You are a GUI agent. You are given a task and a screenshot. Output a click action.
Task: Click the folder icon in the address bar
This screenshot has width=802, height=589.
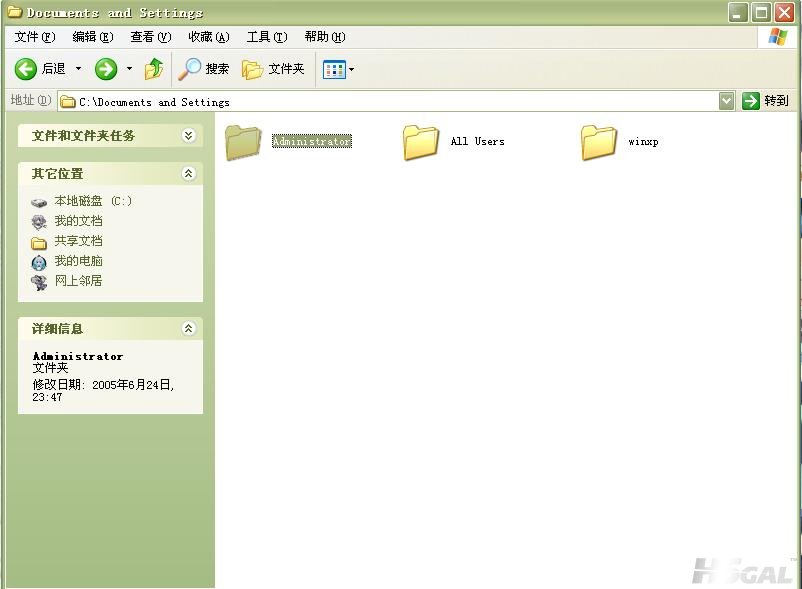(68, 102)
